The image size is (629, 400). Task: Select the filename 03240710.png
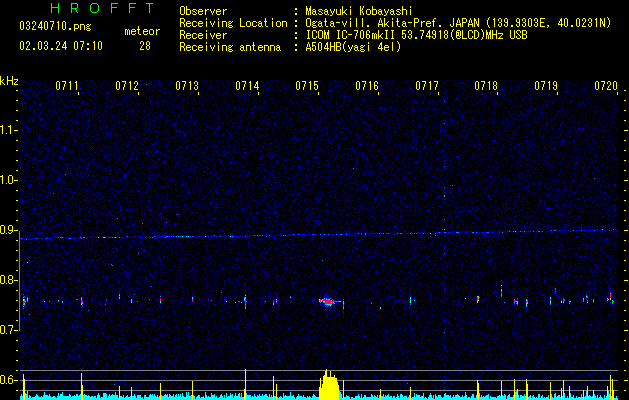tap(55, 26)
